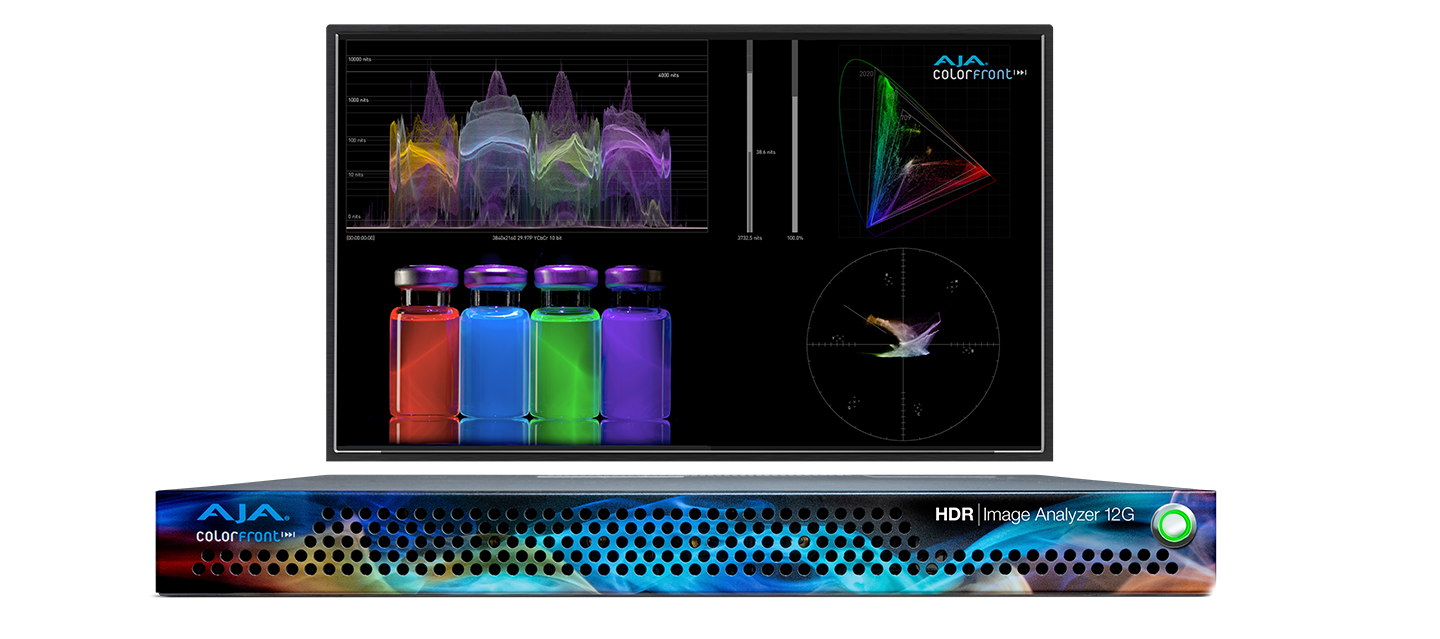Click the 2020 gamut label

tap(867, 74)
